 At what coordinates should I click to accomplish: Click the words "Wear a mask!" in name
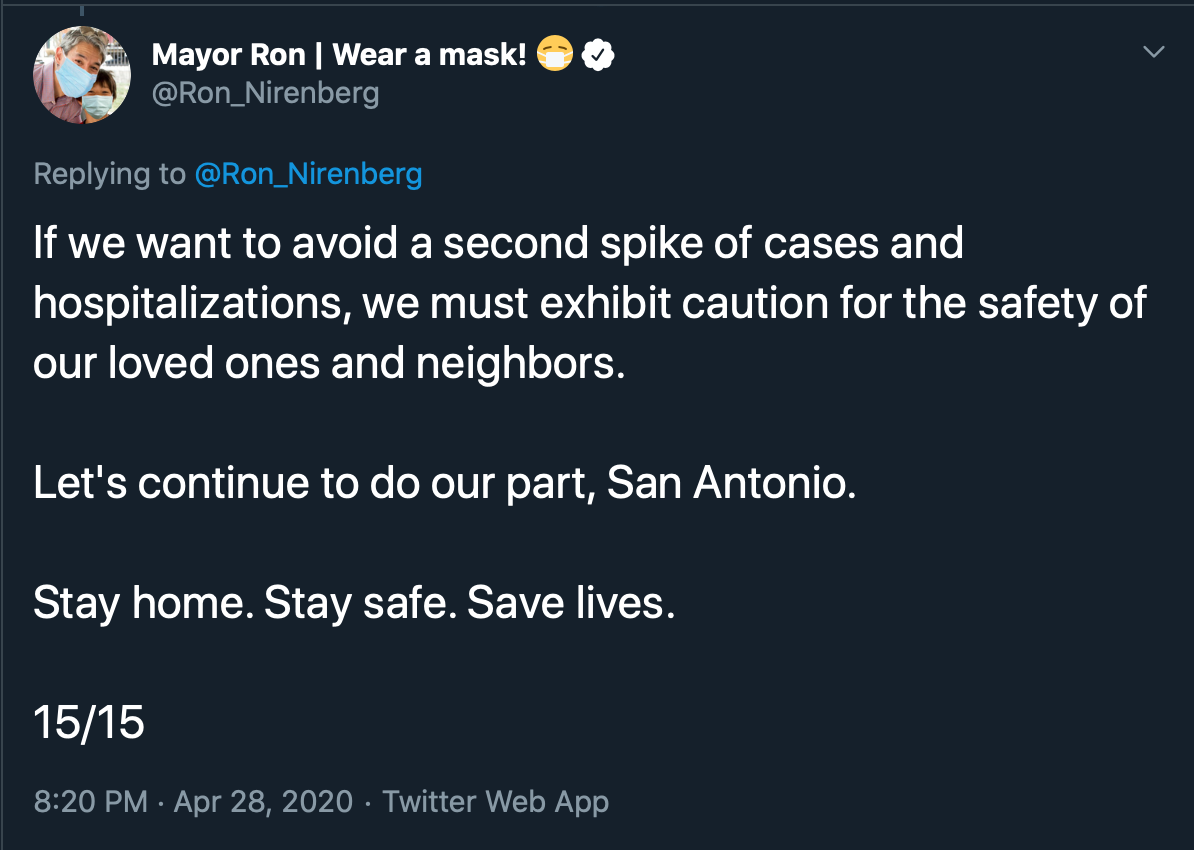click(x=429, y=55)
